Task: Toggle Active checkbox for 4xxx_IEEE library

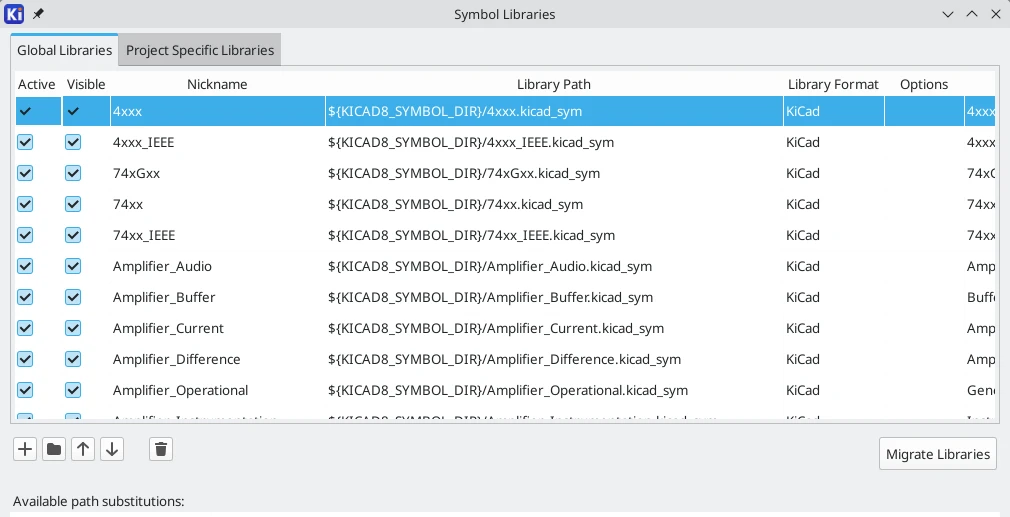Action: pos(25,142)
